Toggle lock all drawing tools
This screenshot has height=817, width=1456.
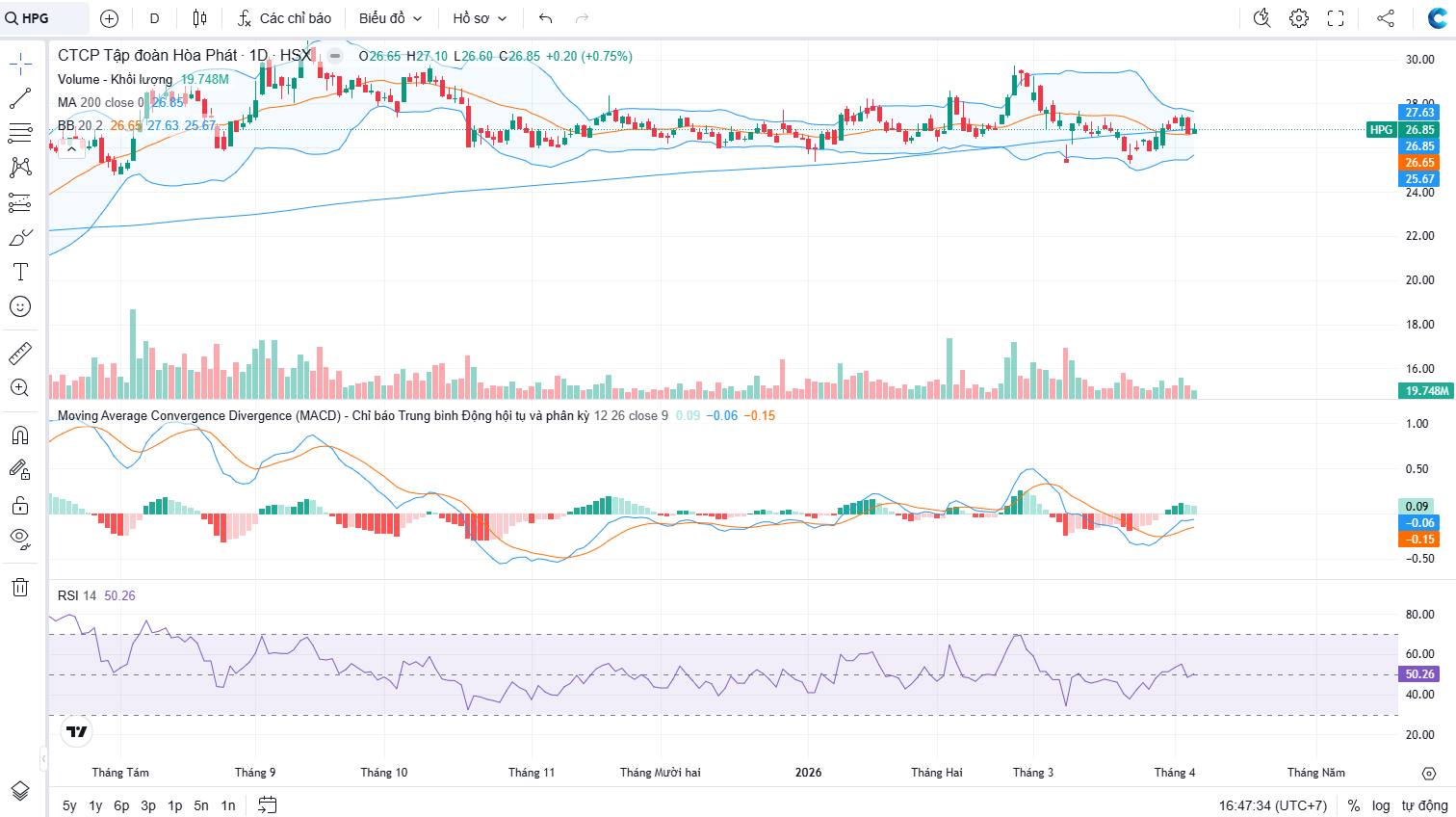pyautogui.click(x=20, y=505)
